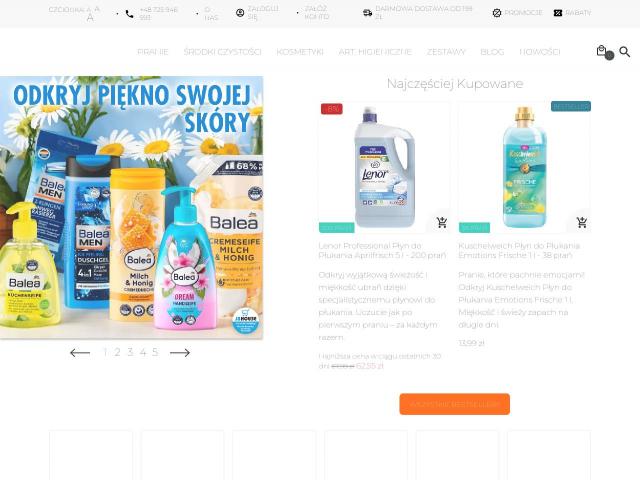
Task: Increase font size with largest A
Action: [x=90, y=18]
